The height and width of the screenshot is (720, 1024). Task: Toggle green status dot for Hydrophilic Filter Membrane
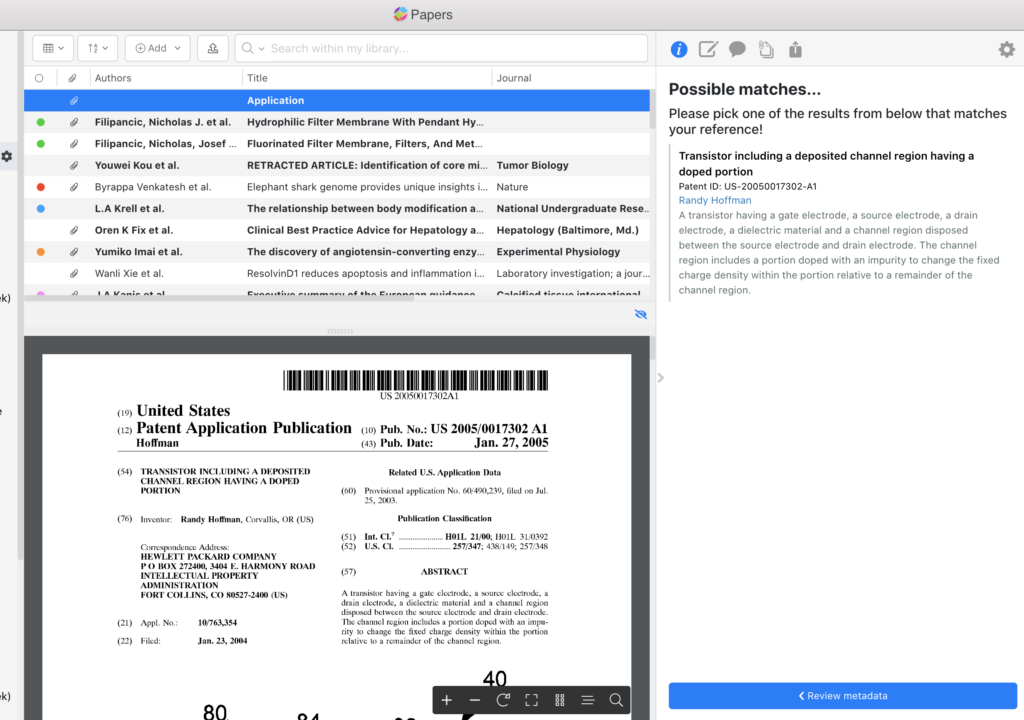pos(40,122)
